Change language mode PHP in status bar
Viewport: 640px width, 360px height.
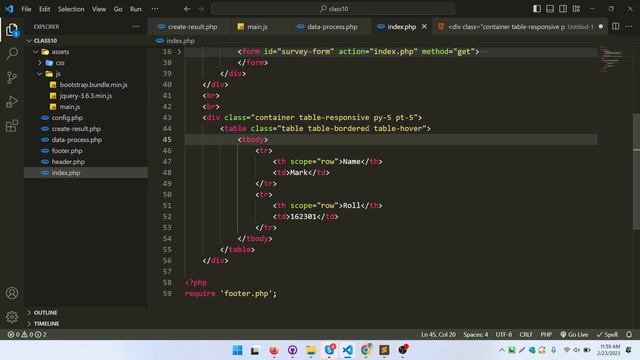[x=546, y=334]
